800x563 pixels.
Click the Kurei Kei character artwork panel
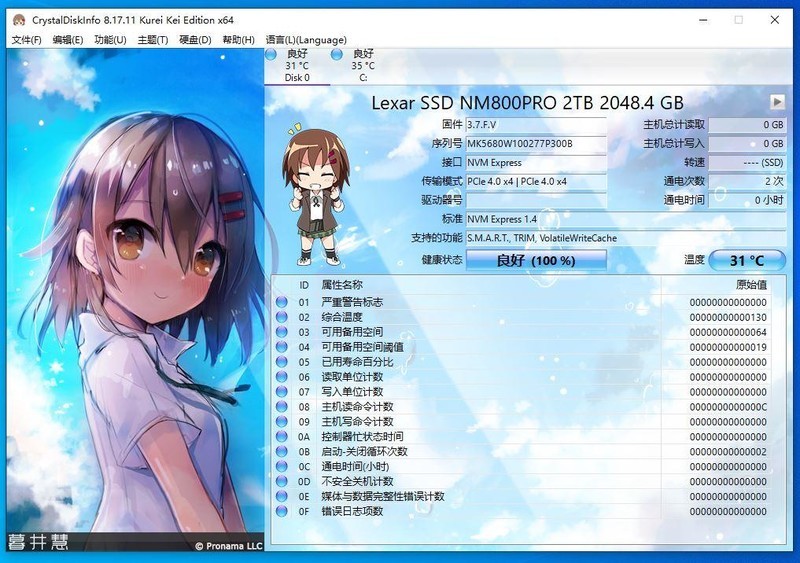(135, 300)
